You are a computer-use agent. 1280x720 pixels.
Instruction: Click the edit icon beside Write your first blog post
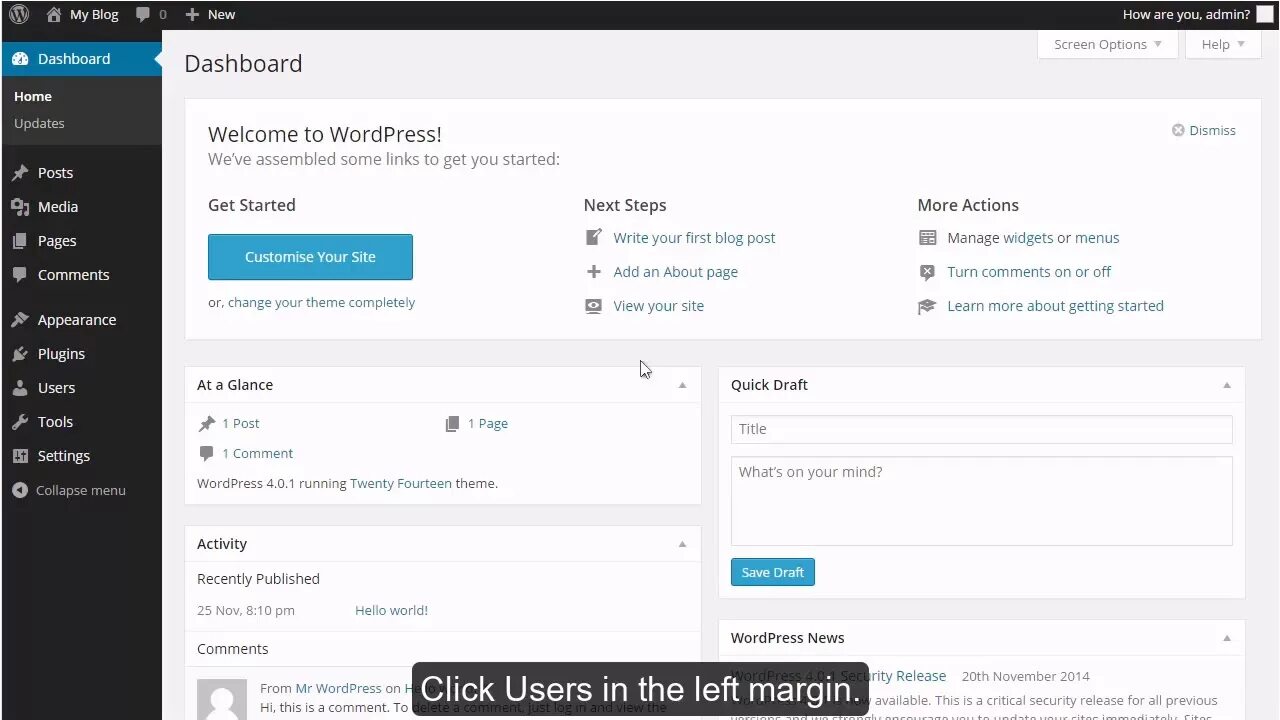pyautogui.click(x=594, y=238)
